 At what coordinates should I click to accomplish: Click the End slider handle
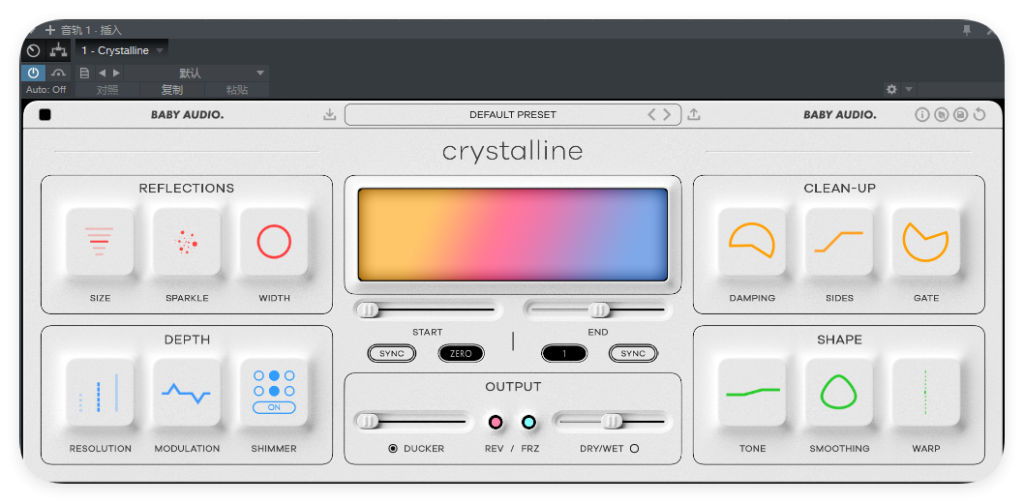click(x=599, y=310)
